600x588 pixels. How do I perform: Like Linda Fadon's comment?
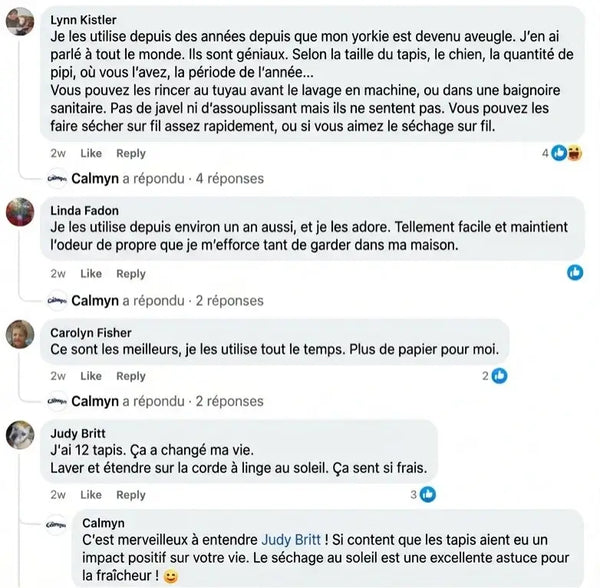tap(91, 273)
